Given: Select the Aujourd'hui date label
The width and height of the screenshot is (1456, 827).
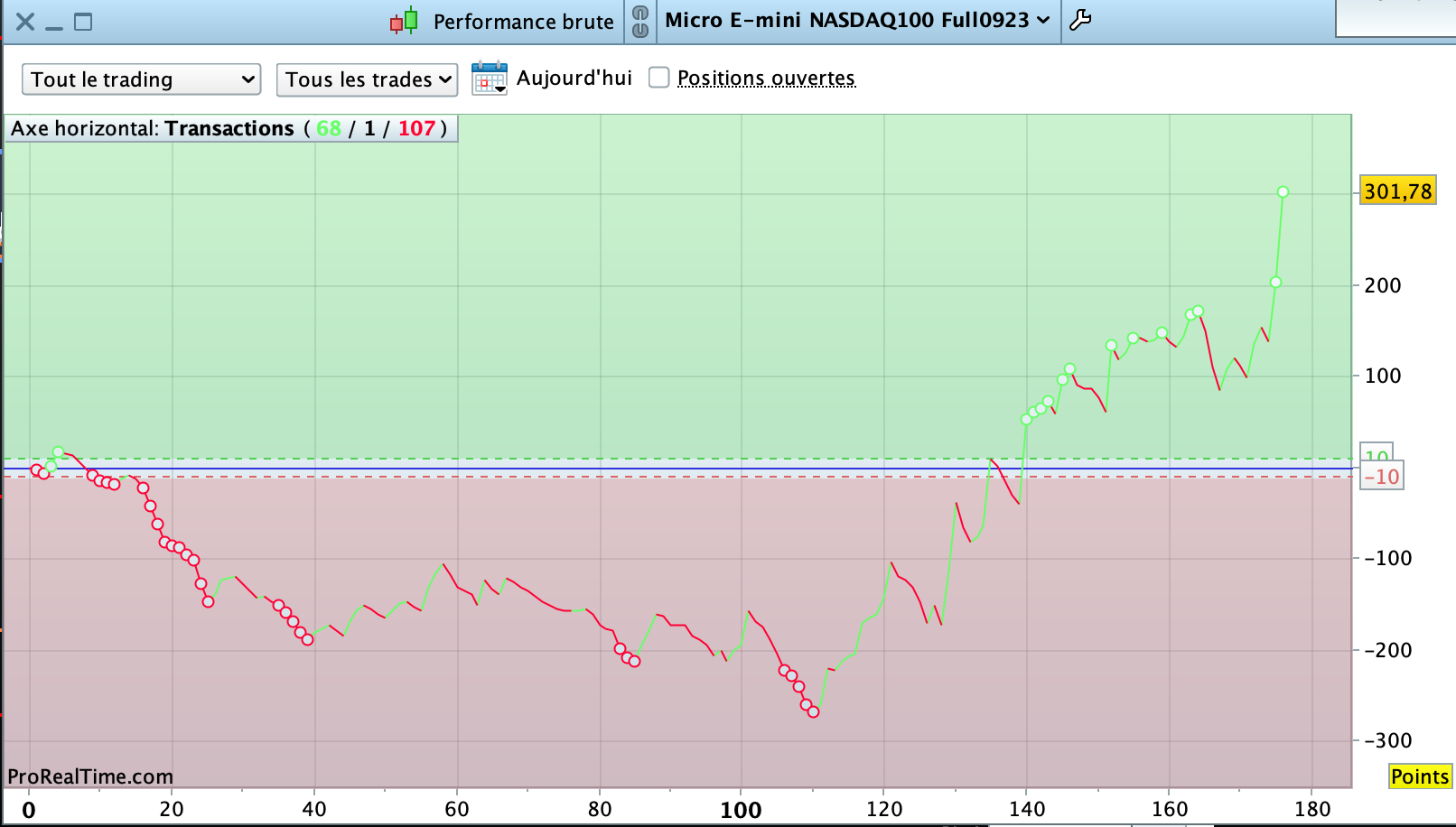Looking at the screenshot, I should click(574, 78).
